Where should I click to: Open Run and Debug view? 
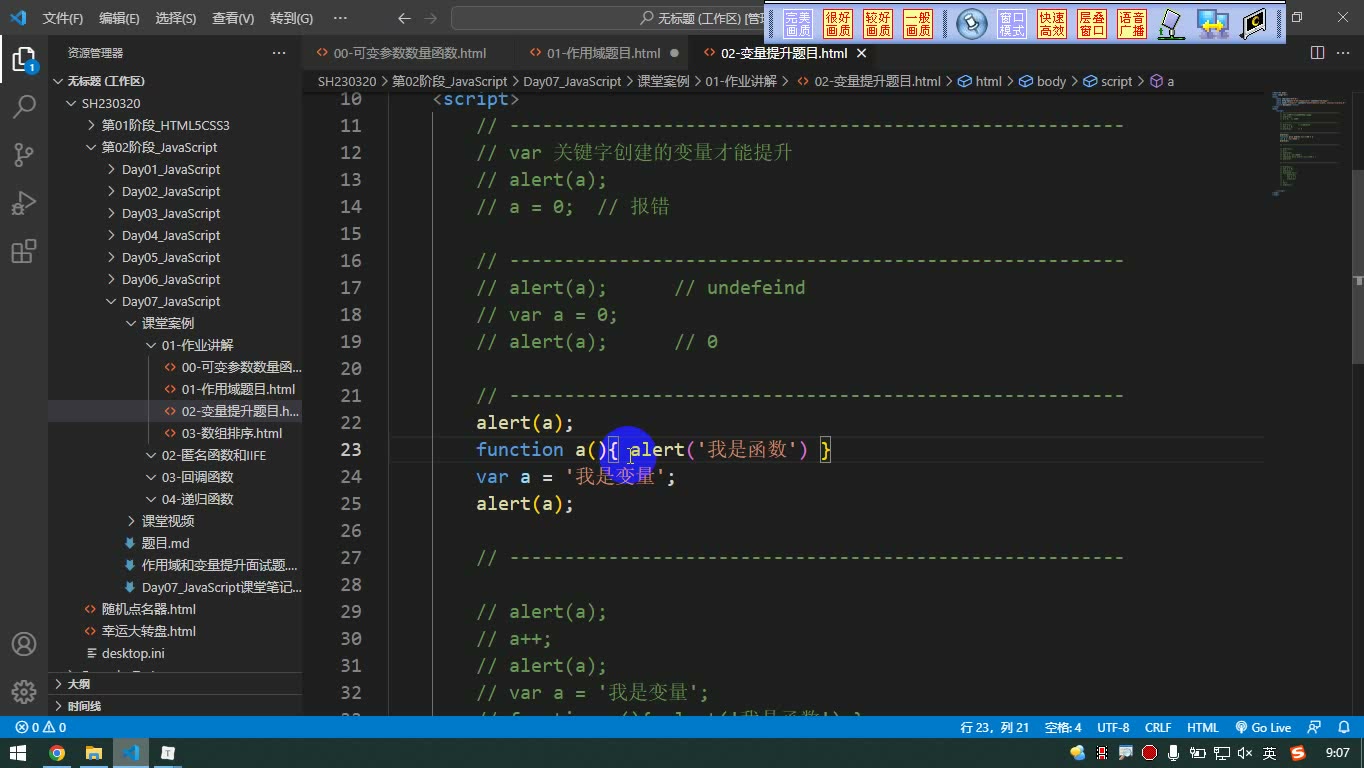pyautogui.click(x=24, y=202)
